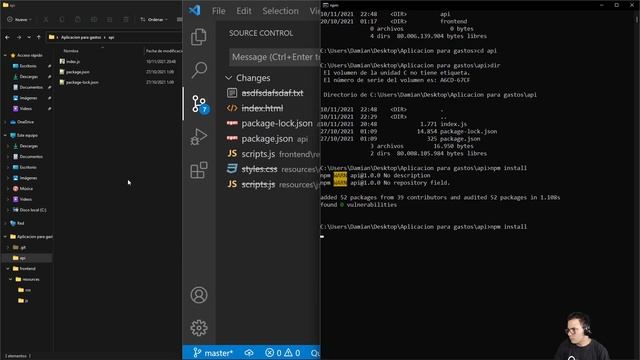
Task: Click the Delete trash icon in File Explorer toolbar
Action: click(x=126, y=20)
